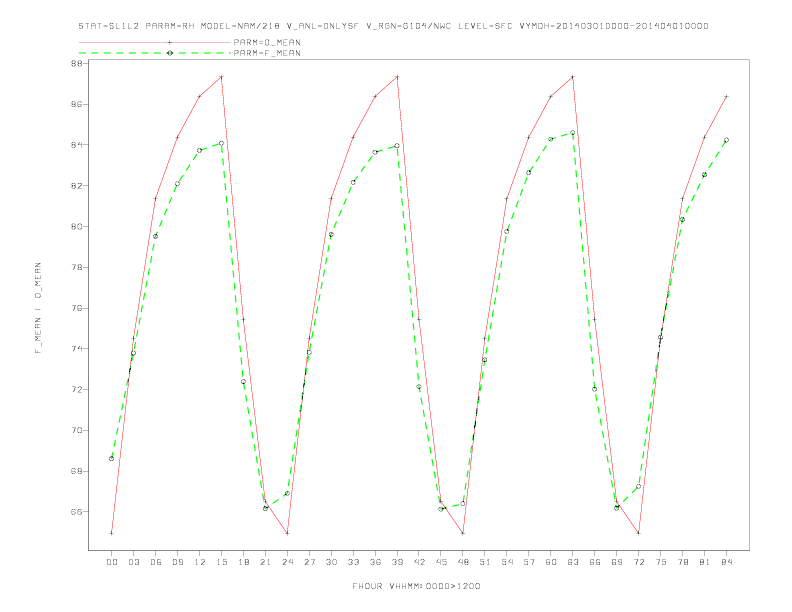
Task: Click the F_MEAN circle marker at hour 00
Action: 112,458
